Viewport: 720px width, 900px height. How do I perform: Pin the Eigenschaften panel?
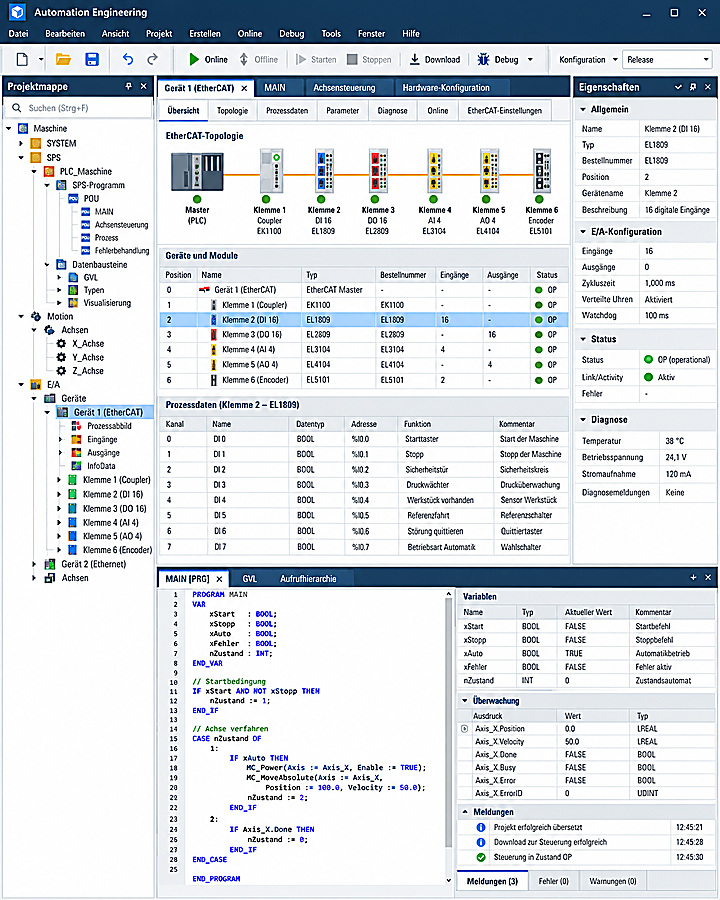(693, 87)
